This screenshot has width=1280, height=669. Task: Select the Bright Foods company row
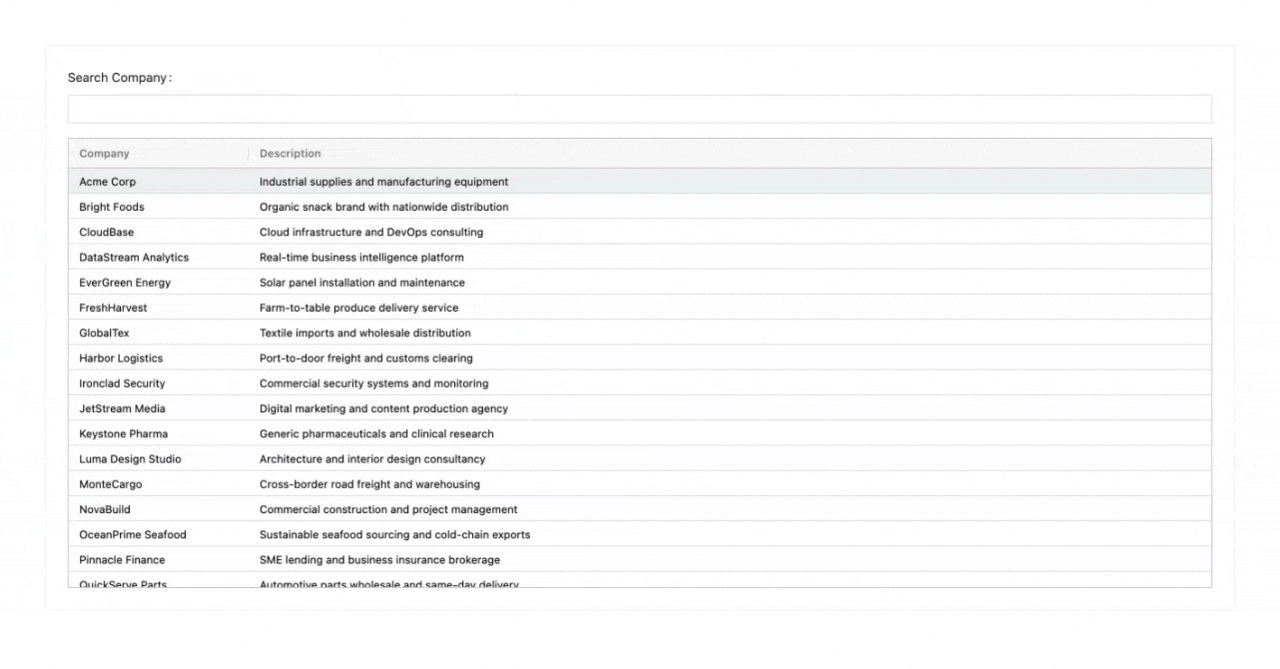click(112, 207)
